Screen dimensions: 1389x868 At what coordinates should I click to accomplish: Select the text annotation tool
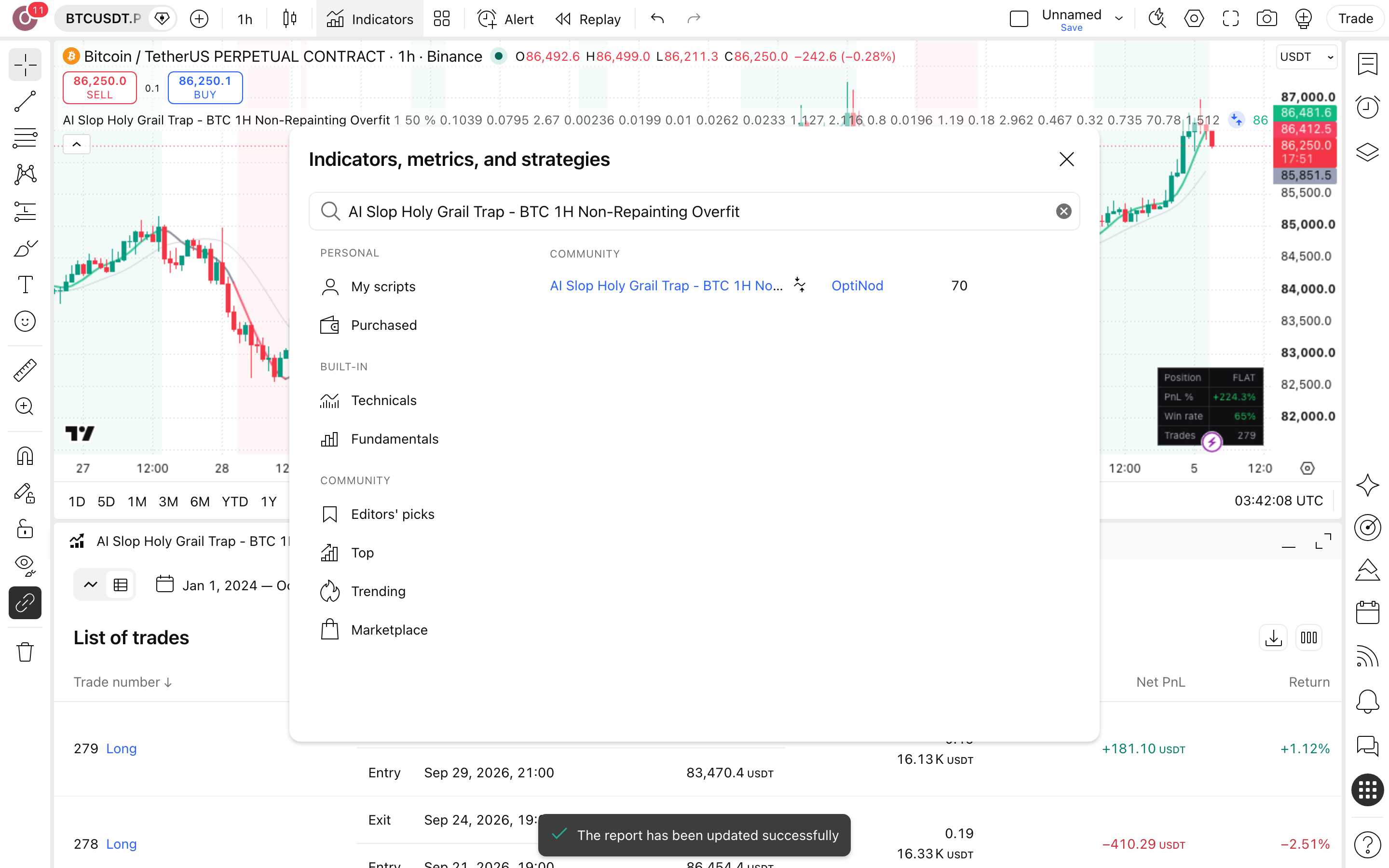pyautogui.click(x=25, y=285)
